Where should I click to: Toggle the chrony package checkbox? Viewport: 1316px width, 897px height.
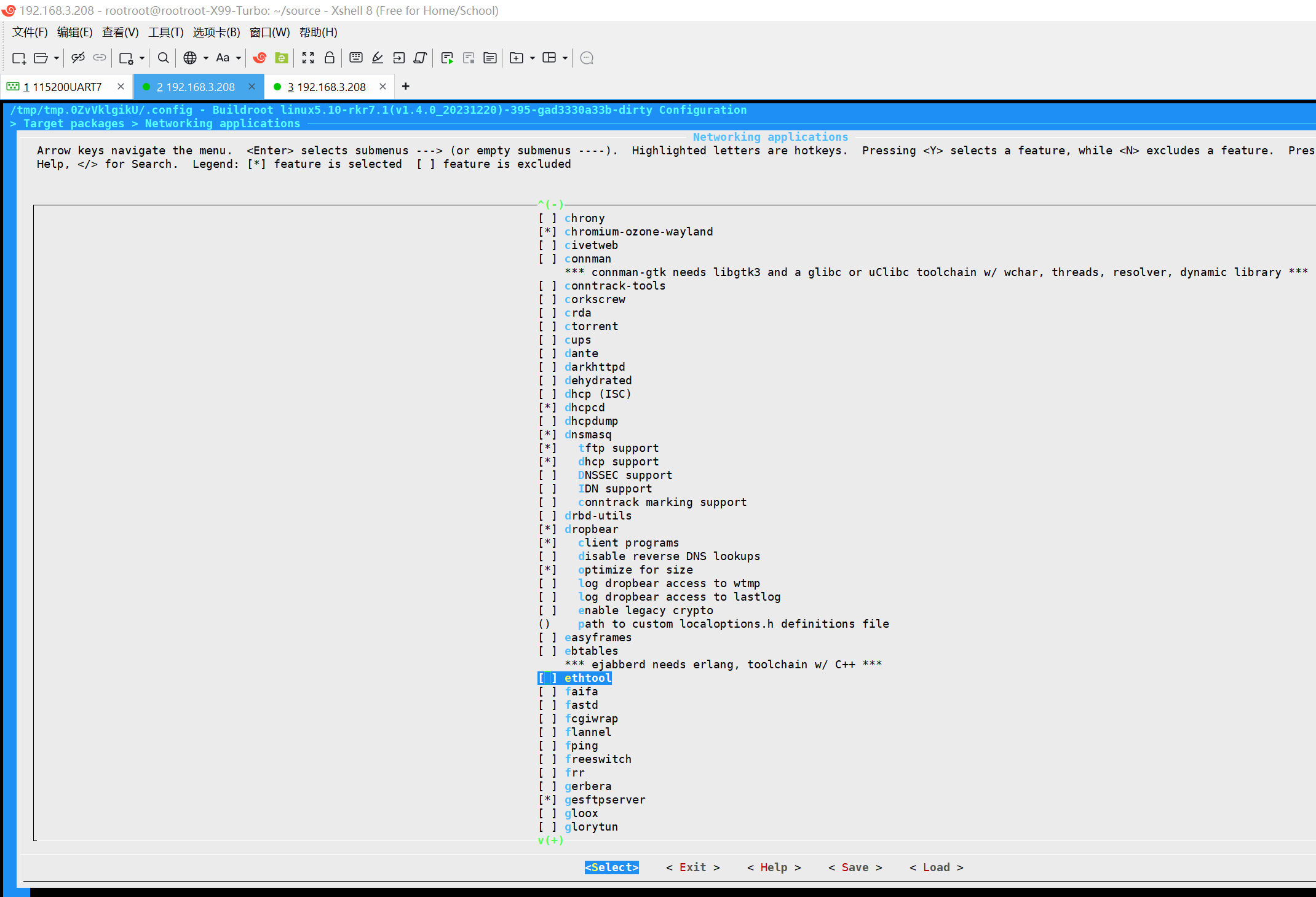click(x=547, y=218)
